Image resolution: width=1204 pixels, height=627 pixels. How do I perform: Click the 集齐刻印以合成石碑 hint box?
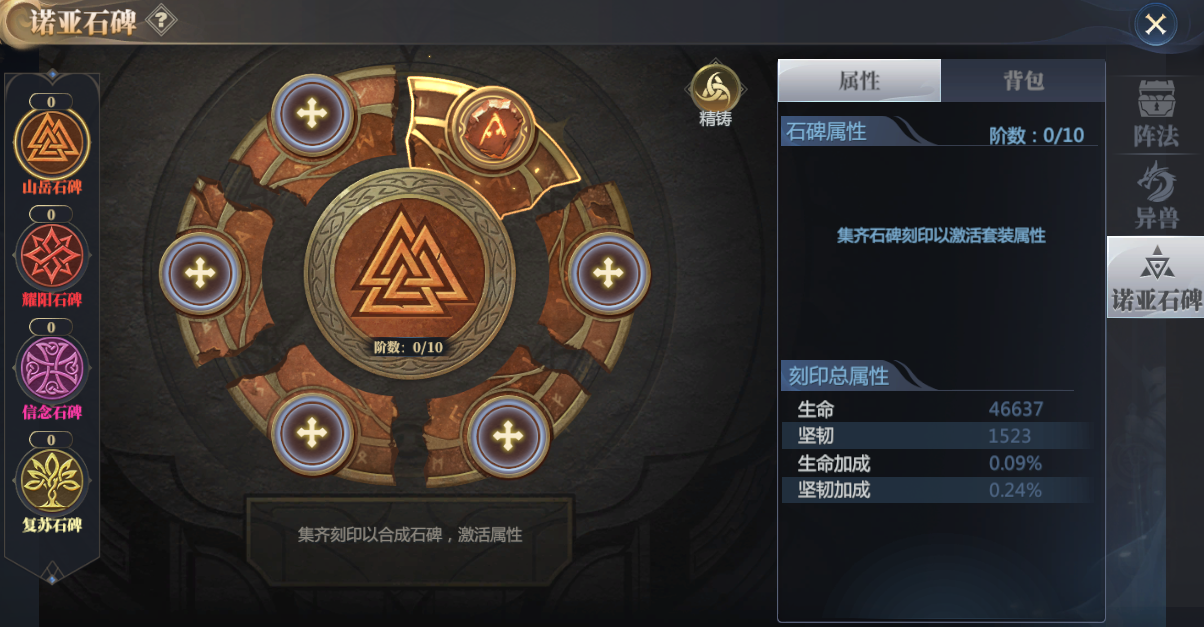pyautogui.click(x=409, y=534)
